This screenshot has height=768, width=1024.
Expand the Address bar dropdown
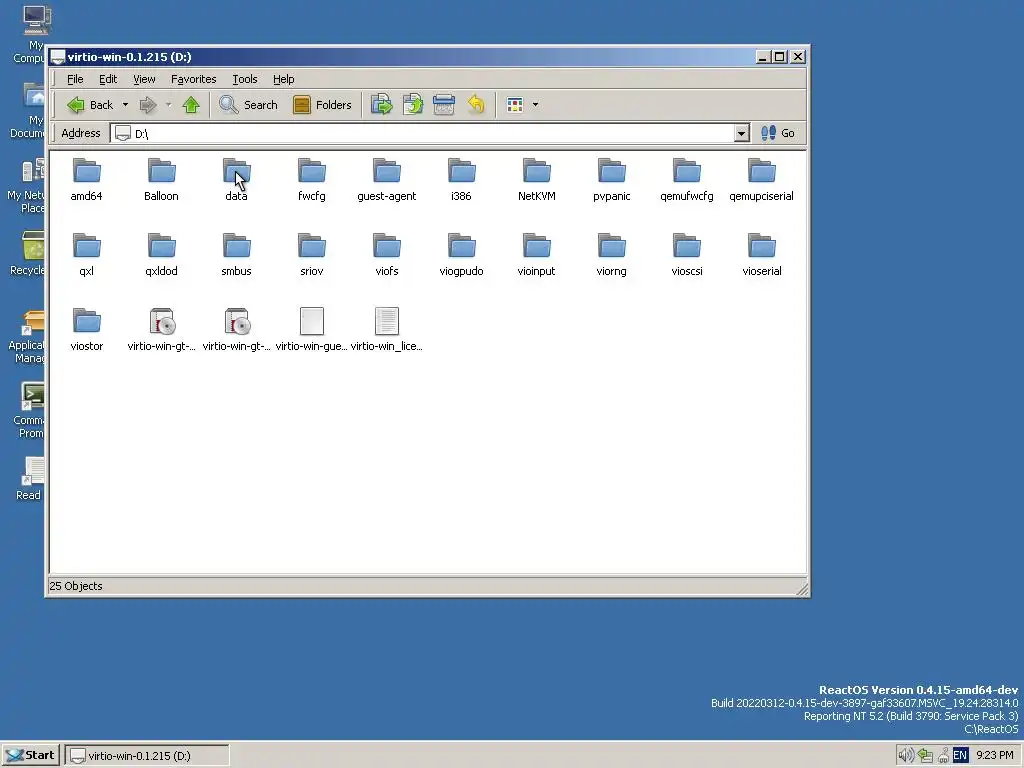pyautogui.click(x=741, y=133)
